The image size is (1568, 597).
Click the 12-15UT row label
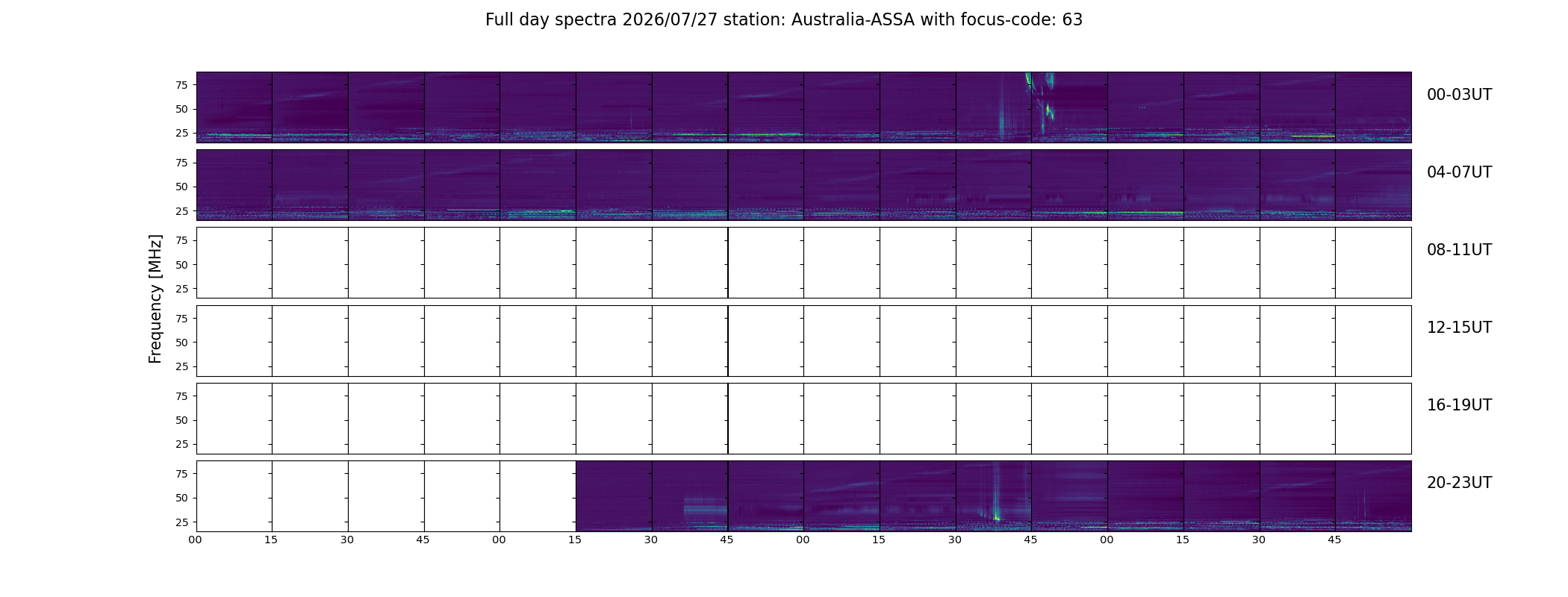tap(1459, 328)
